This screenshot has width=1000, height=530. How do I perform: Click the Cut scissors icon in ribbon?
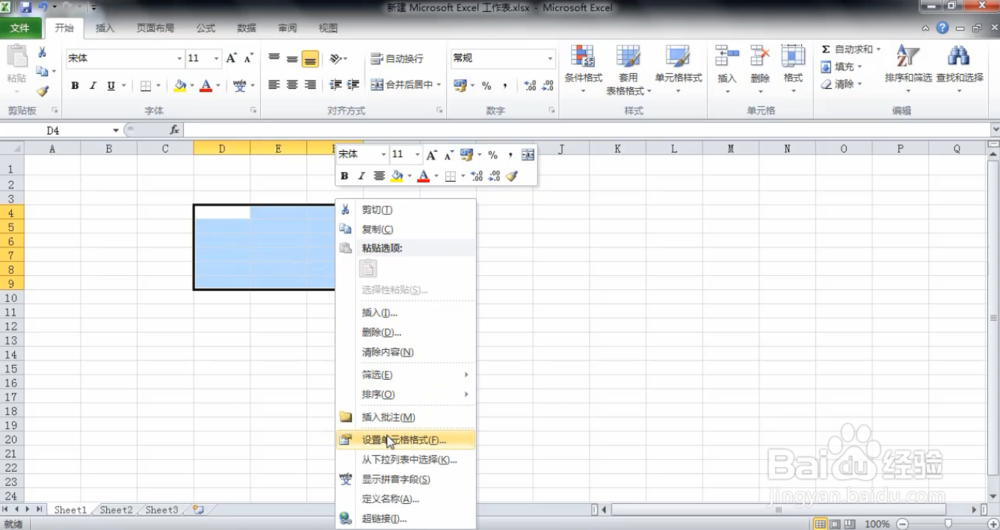[42, 52]
